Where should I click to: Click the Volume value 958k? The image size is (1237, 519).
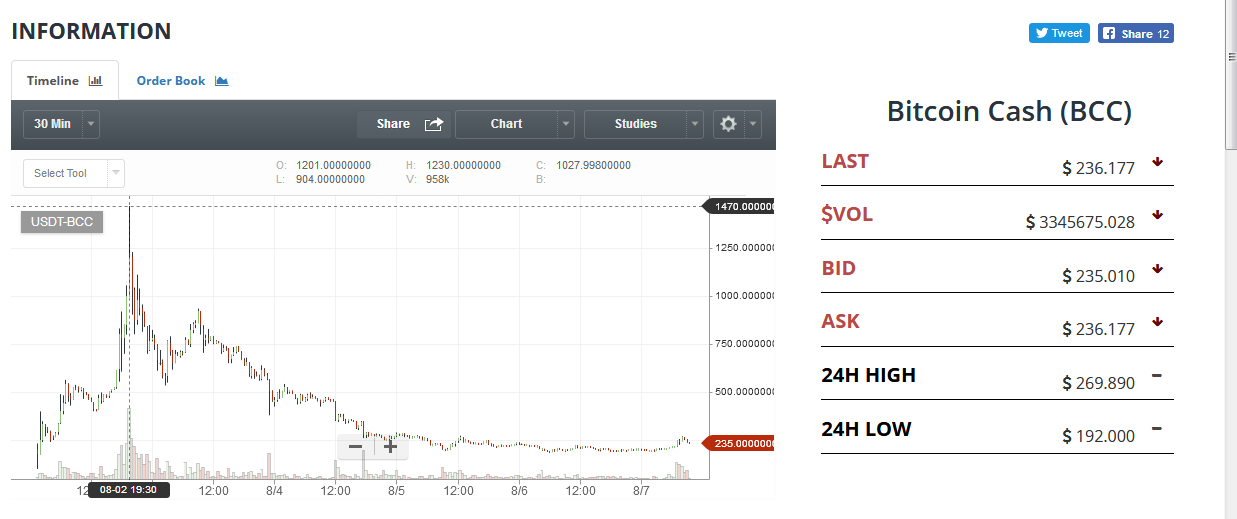[x=438, y=179]
